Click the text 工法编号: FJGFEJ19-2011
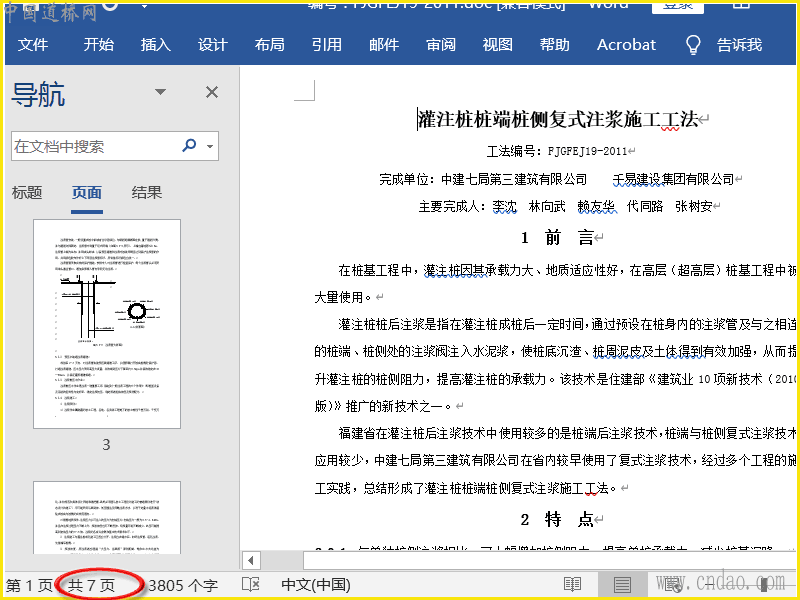800x600 pixels. [x=557, y=151]
